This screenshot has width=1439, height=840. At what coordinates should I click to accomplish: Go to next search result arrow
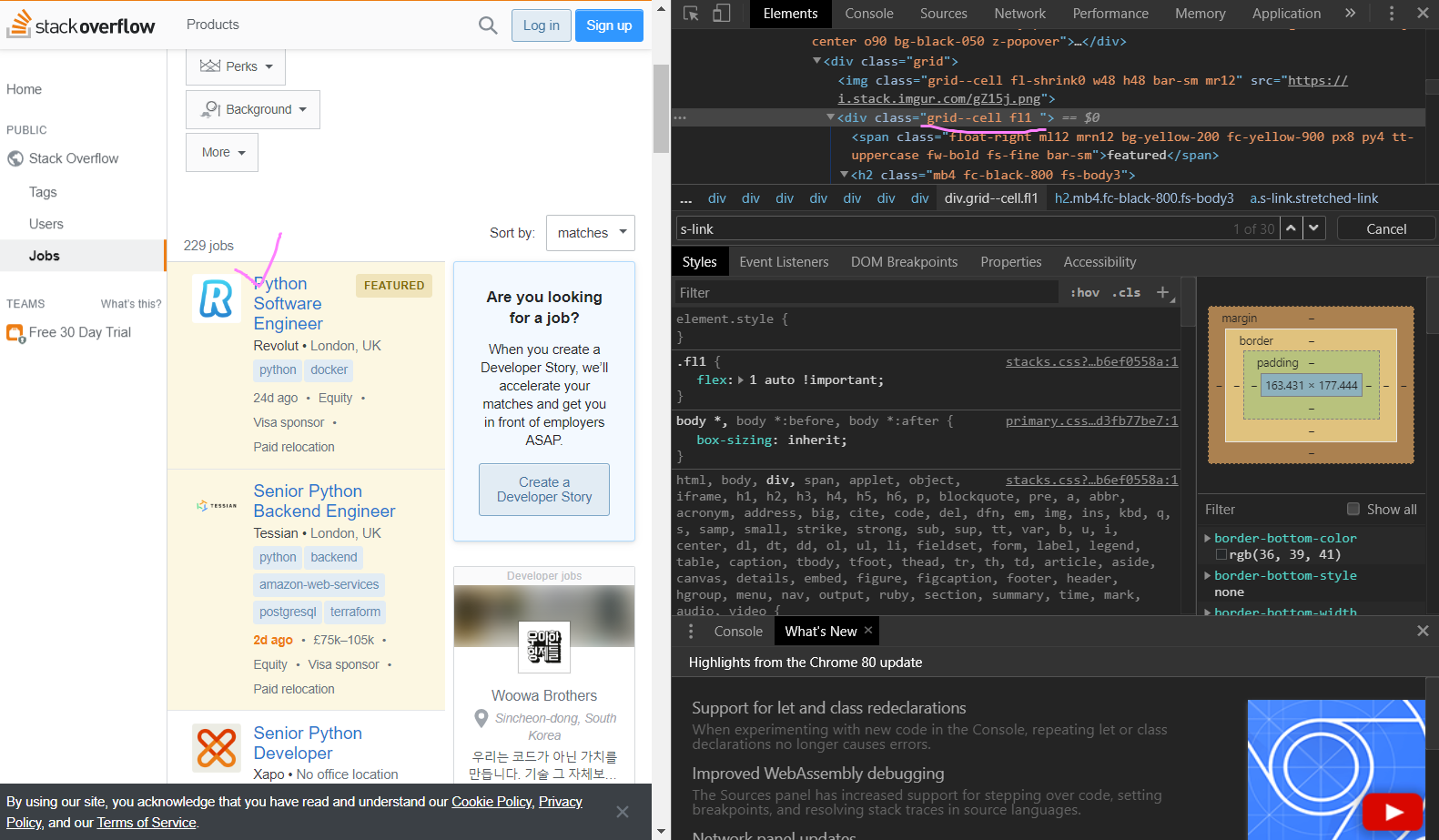tap(1313, 228)
